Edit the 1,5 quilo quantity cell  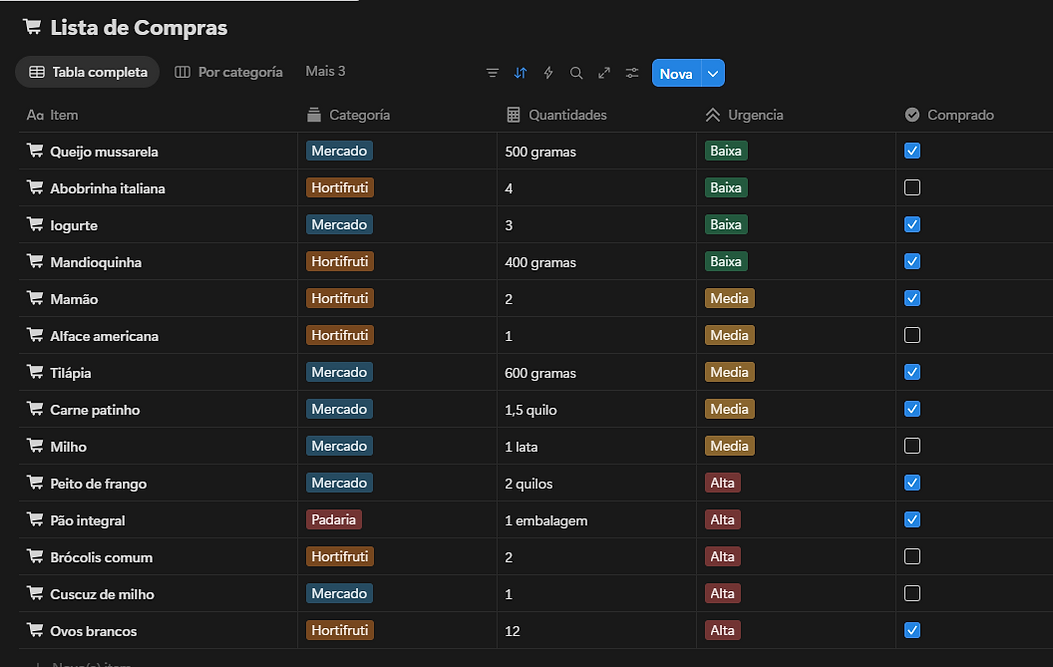(x=596, y=410)
